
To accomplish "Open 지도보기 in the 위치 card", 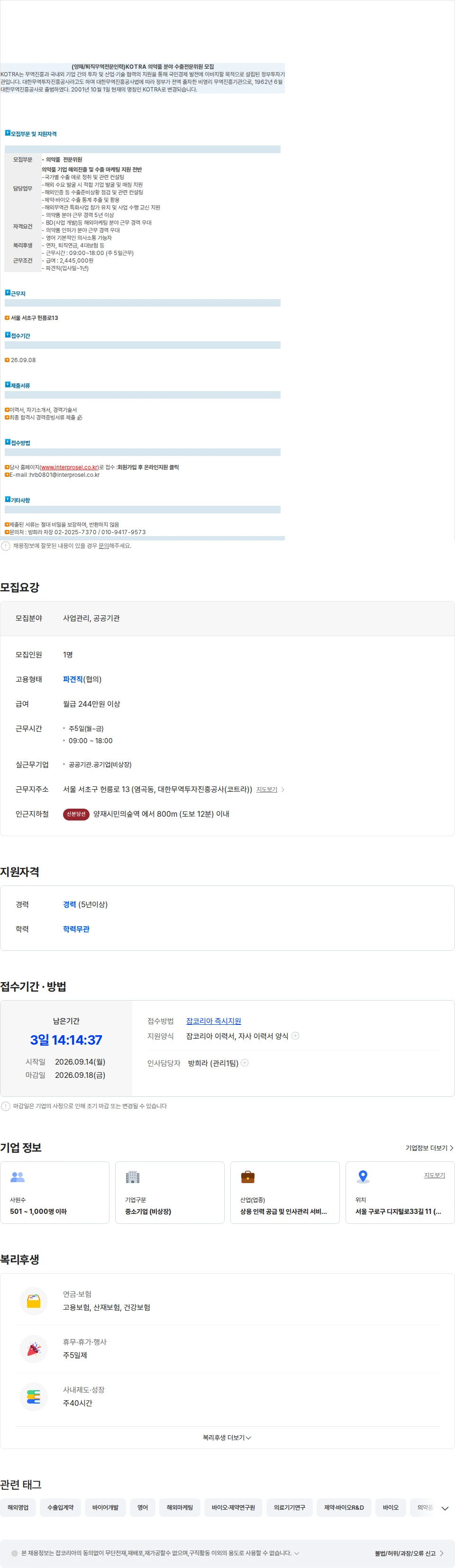I will [x=434, y=1175].
